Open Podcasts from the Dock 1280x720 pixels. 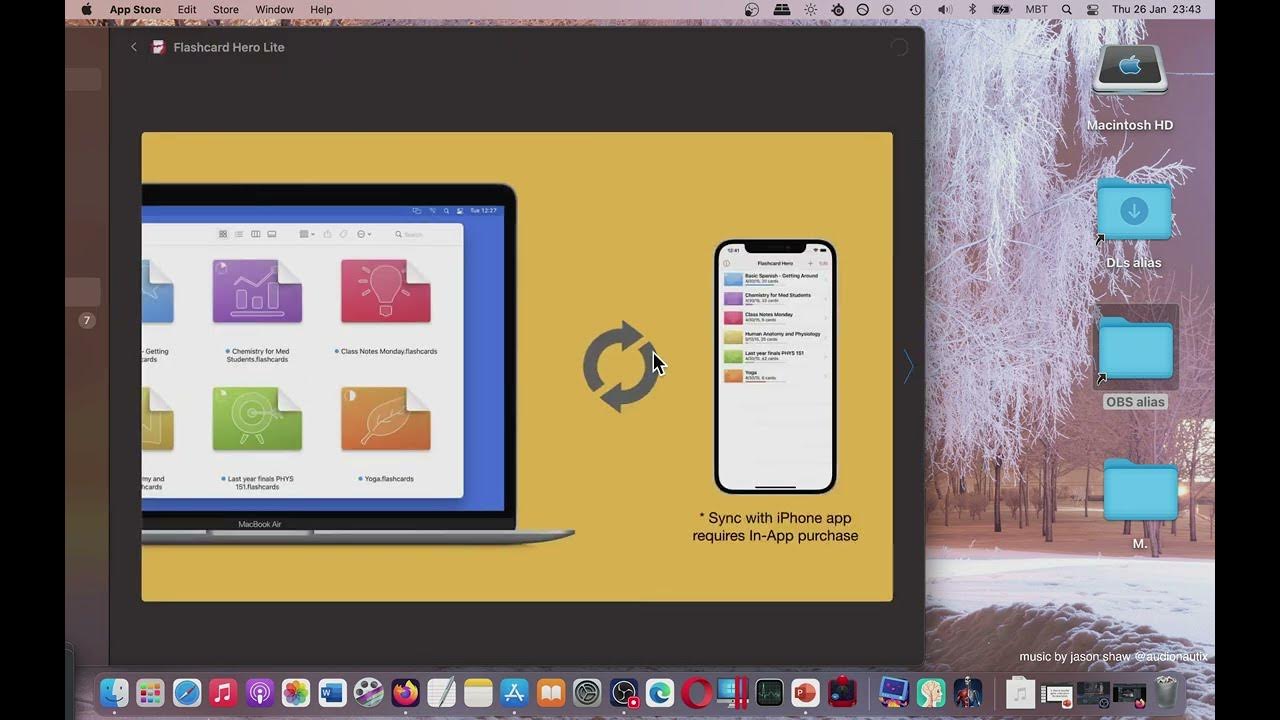pyautogui.click(x=259, y=692)
